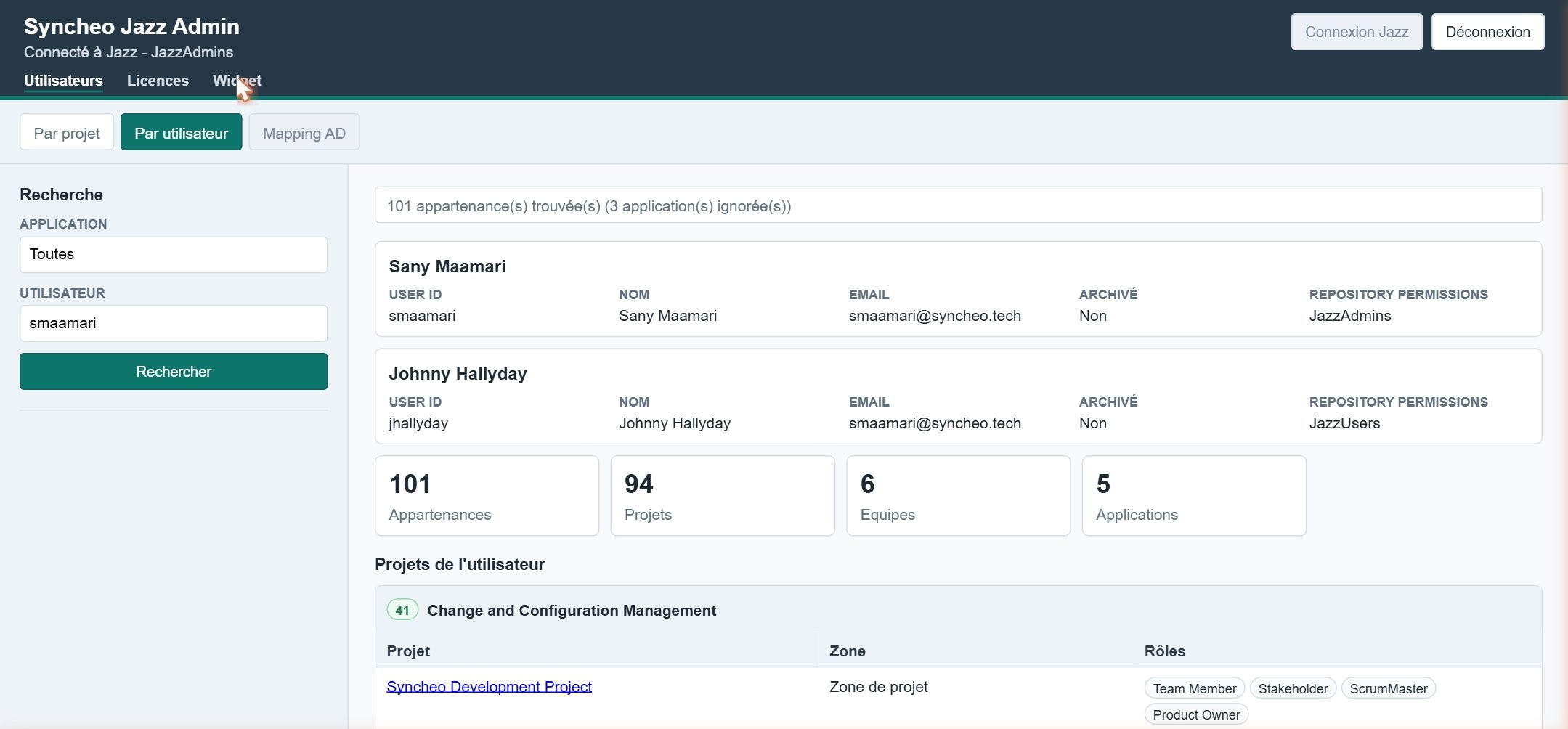1568x729 pixels.
Task: Click Johnny Hallyday's email address
Action: coord(935,423)
